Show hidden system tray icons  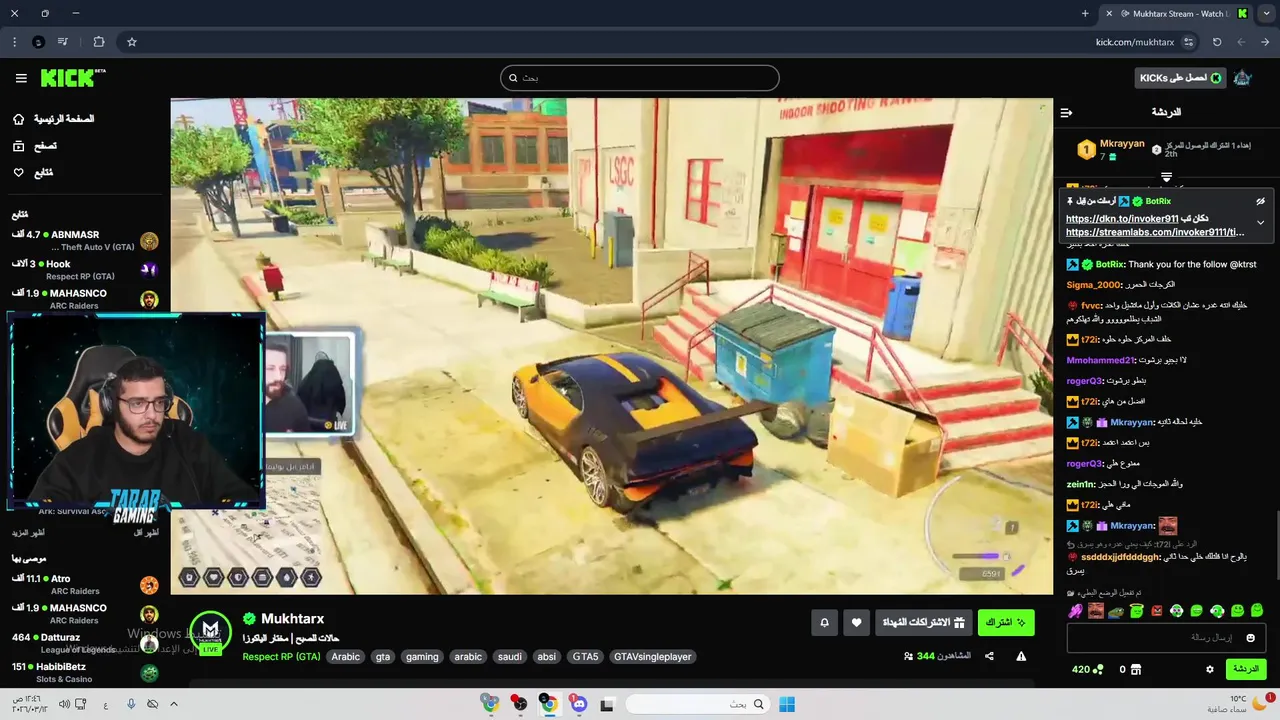coord(173,704)
